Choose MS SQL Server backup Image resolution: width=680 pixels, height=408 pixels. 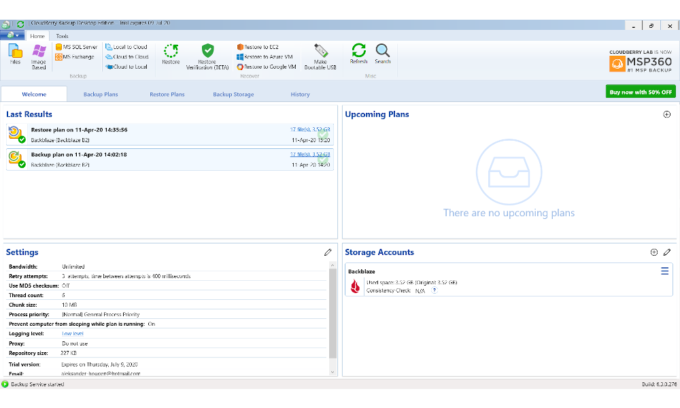point(76,47)
